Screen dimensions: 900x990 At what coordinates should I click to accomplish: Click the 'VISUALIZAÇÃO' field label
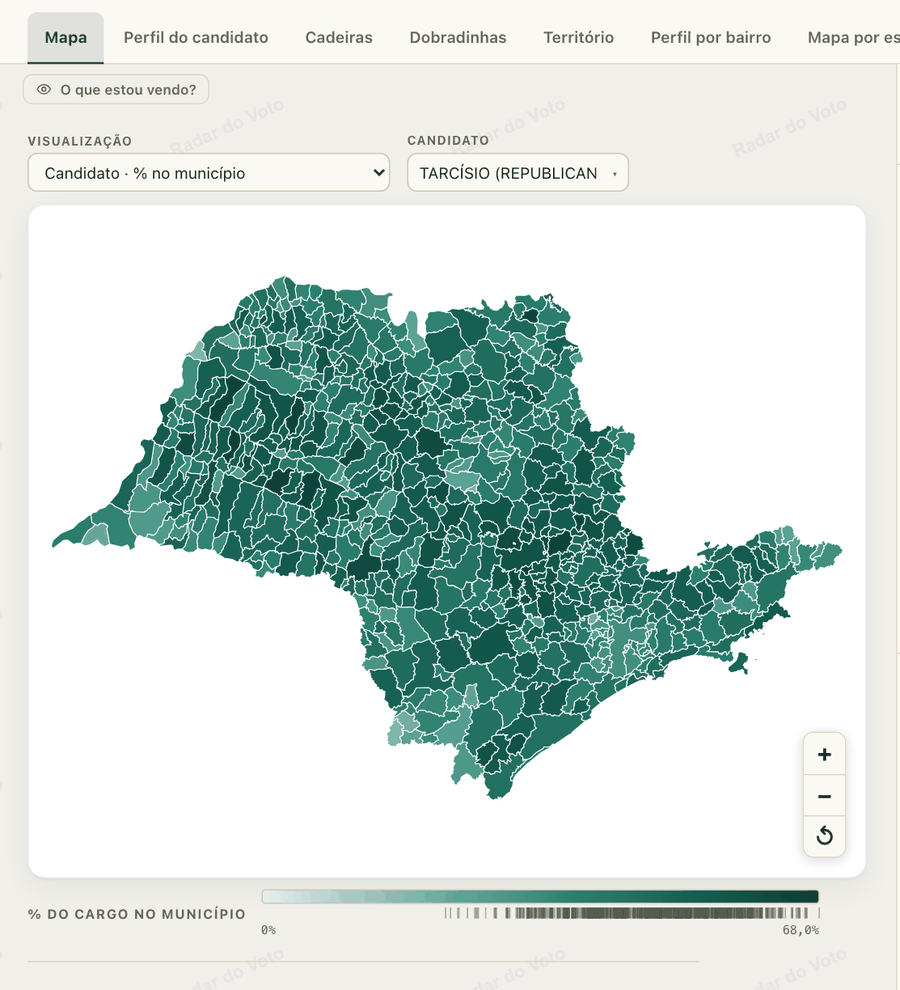[x=80, y=141]
